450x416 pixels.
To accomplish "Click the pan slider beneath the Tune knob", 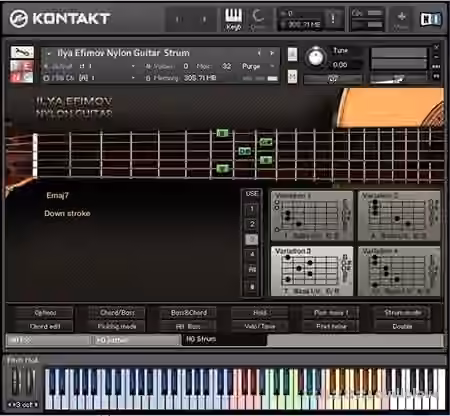I will pyautogui.click(x=333, y=79).
